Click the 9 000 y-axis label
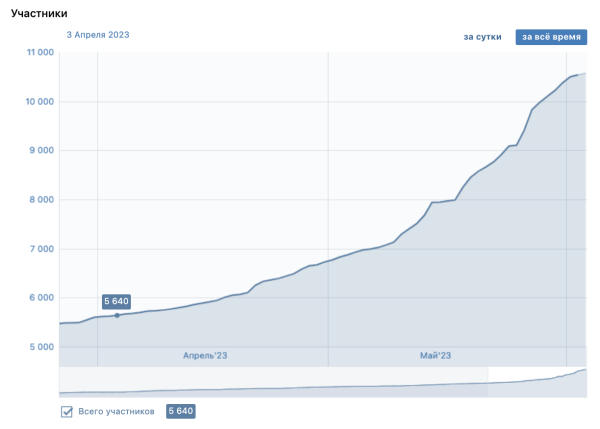This screenshot has width=600, height=429. [x=38, y=150]
